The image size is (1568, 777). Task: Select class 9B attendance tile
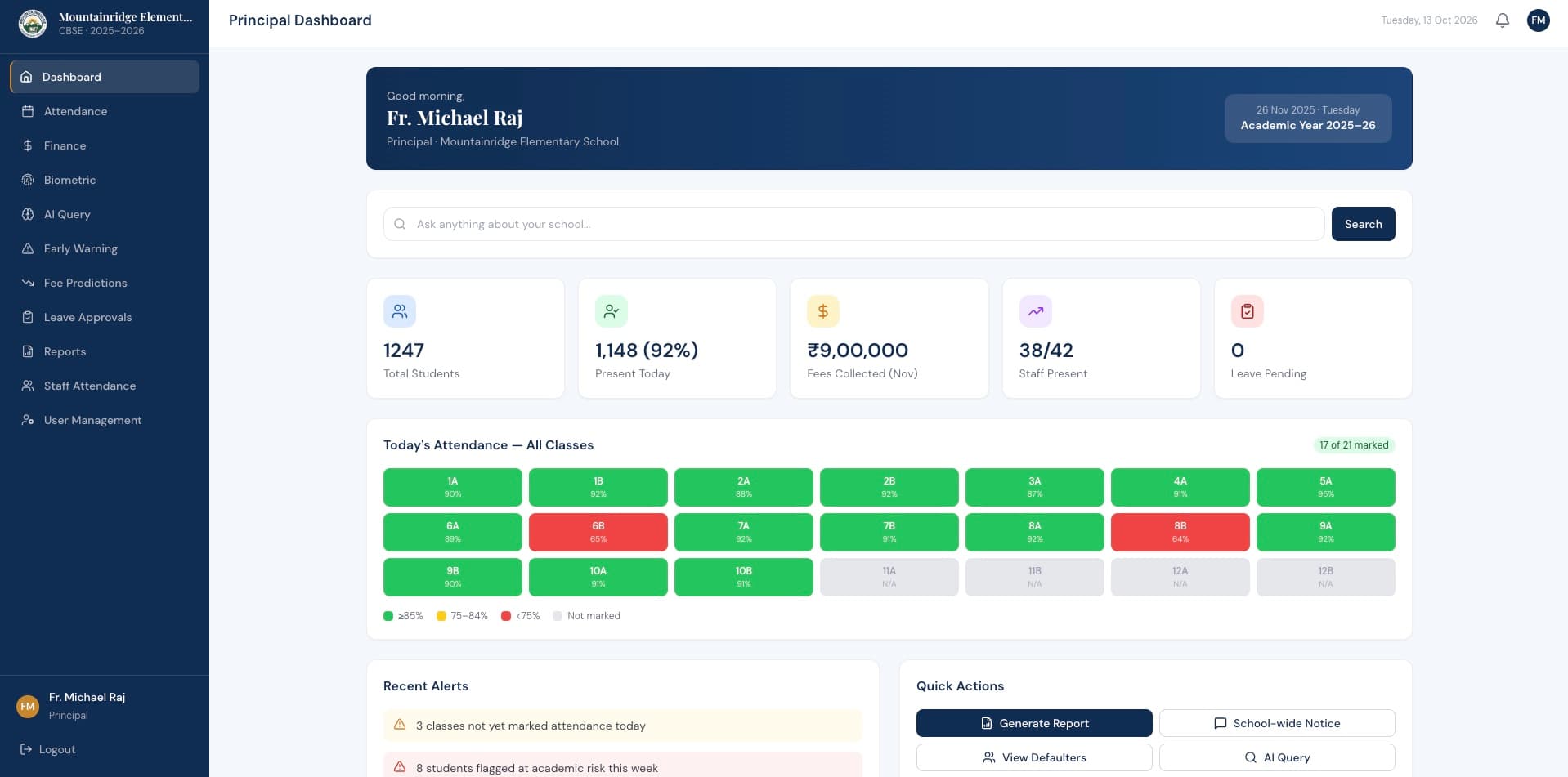(453, 577)
